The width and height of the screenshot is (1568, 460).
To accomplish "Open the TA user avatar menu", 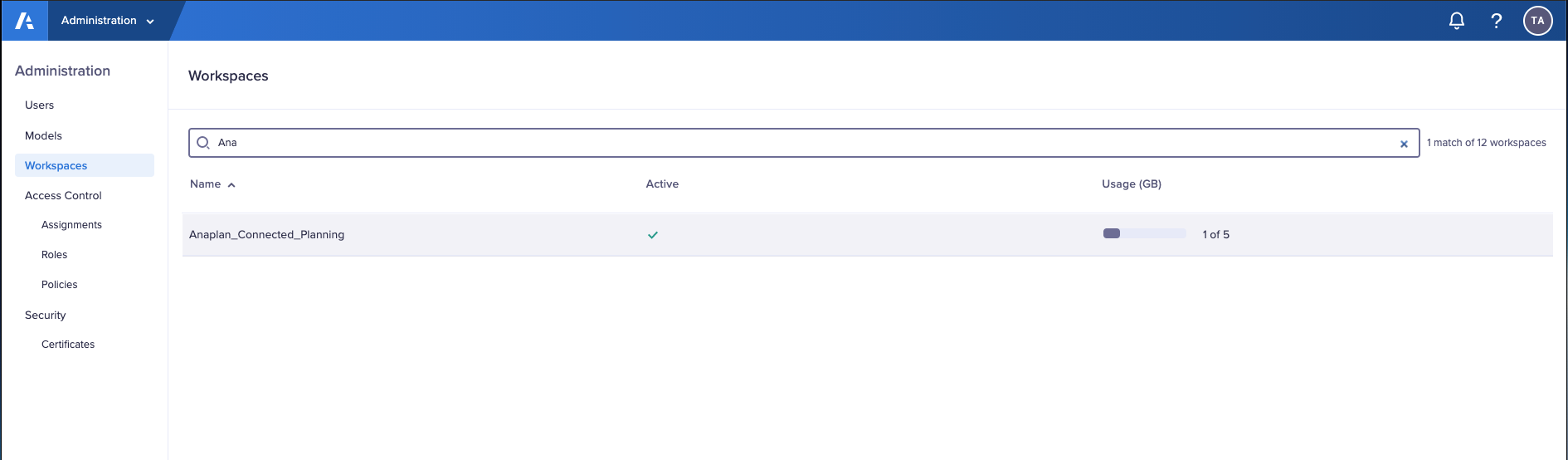I will (1537, 21).
